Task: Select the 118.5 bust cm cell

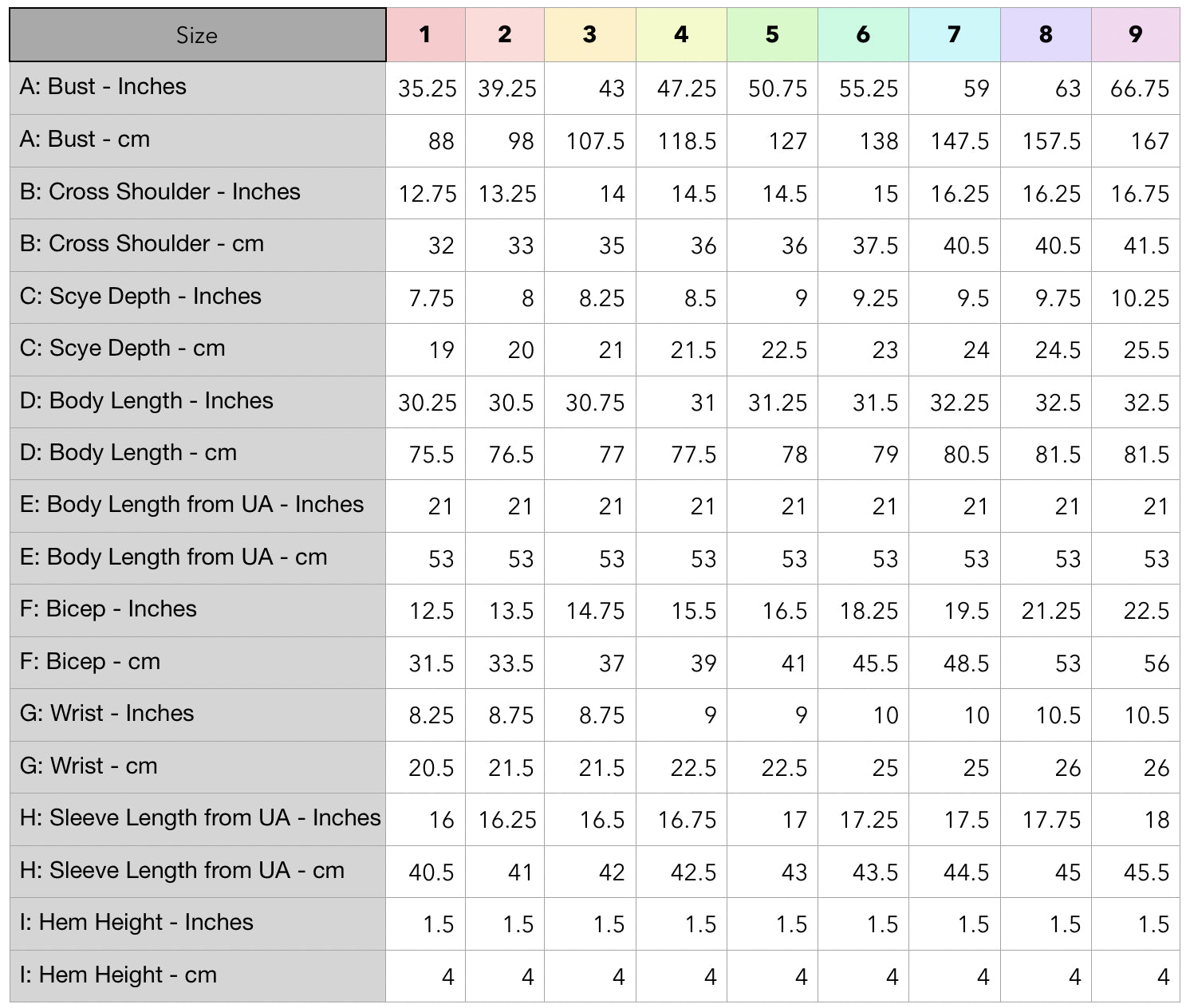Action: coord(686,141)
